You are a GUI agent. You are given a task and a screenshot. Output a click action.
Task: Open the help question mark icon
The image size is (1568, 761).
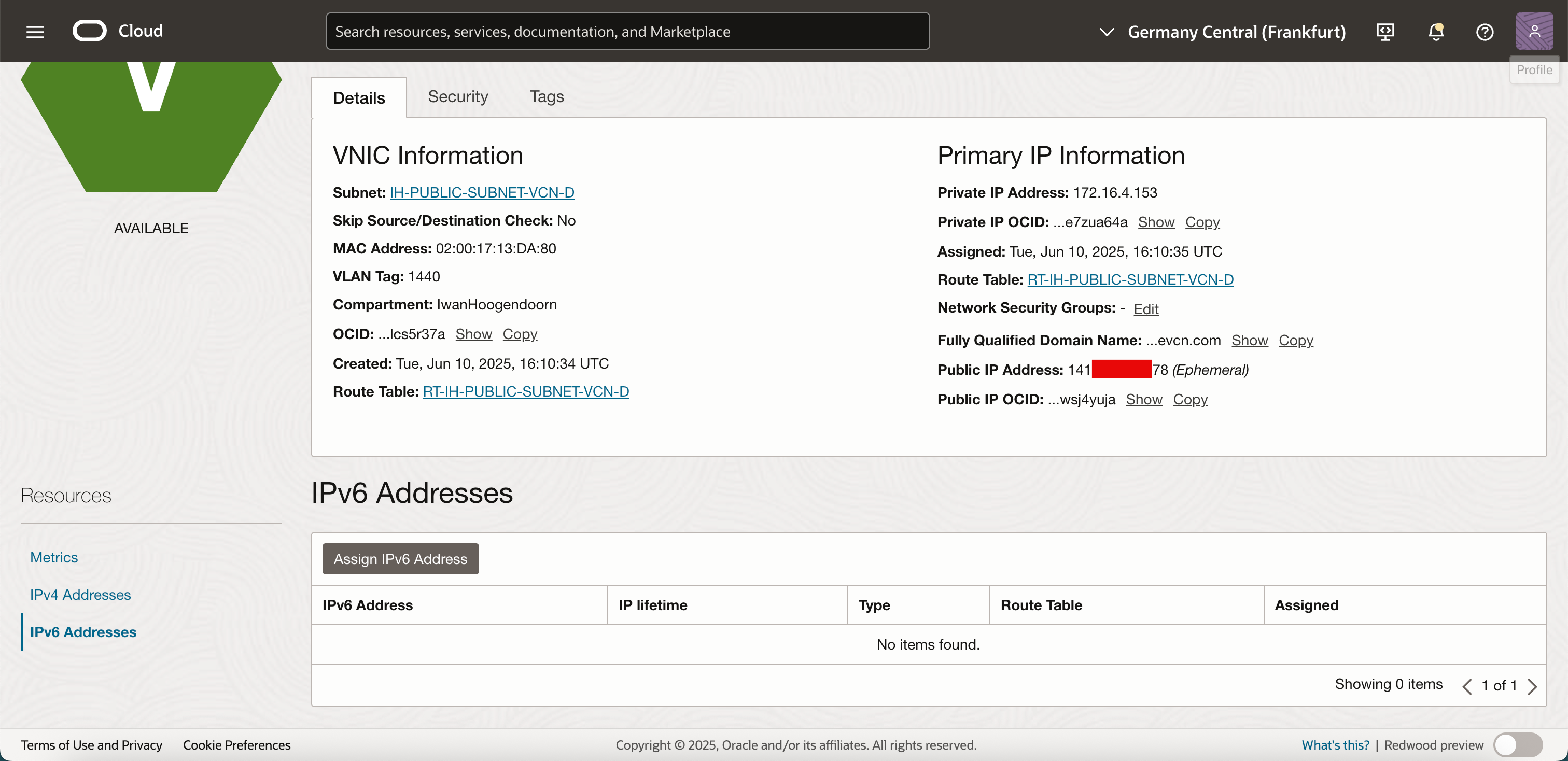1485,32
